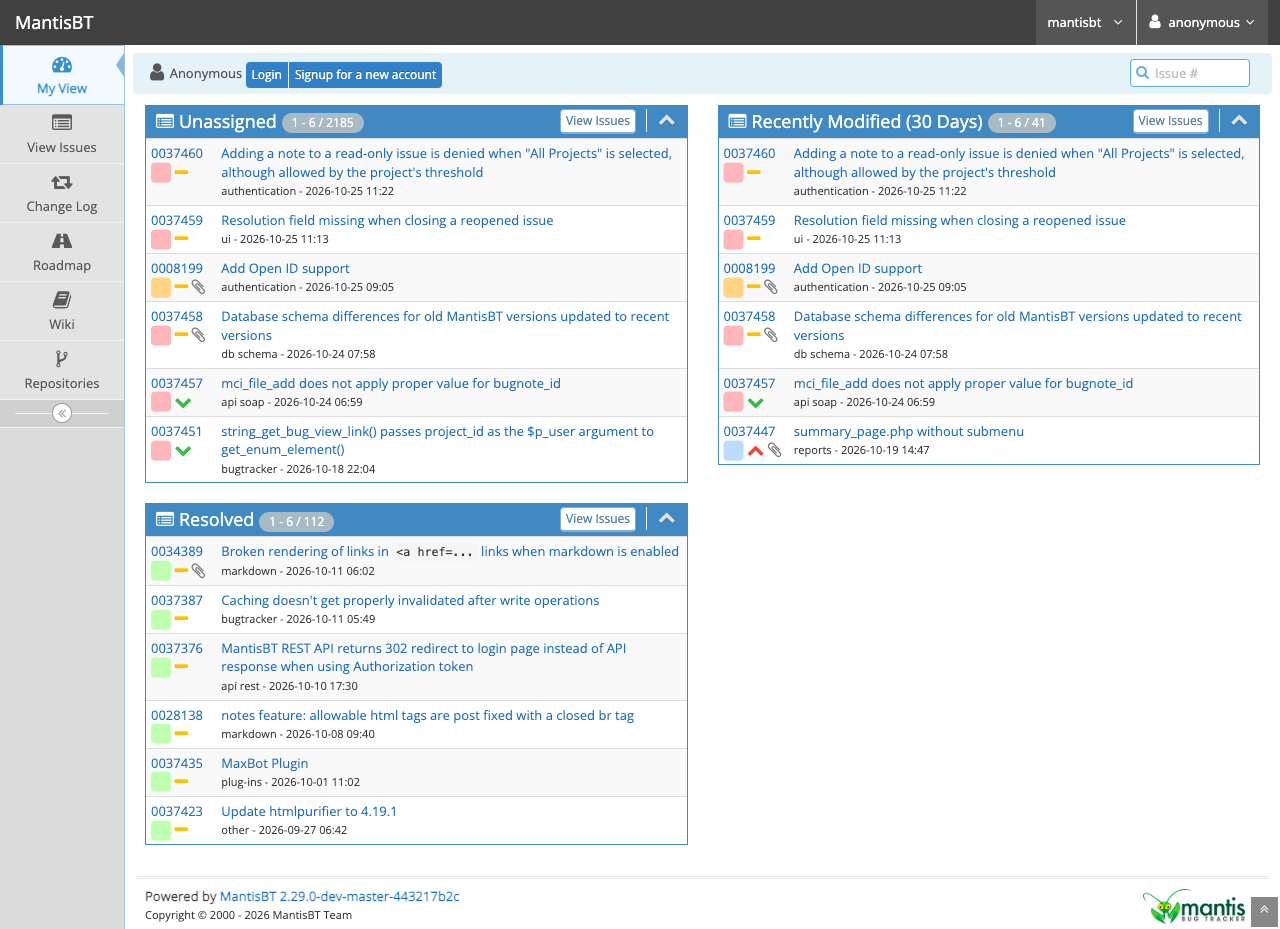Image resolution: width=1280 pixels, height=929 pixels.
Task: Click the Unassigned panel list icon
Action: pos(165,122)
